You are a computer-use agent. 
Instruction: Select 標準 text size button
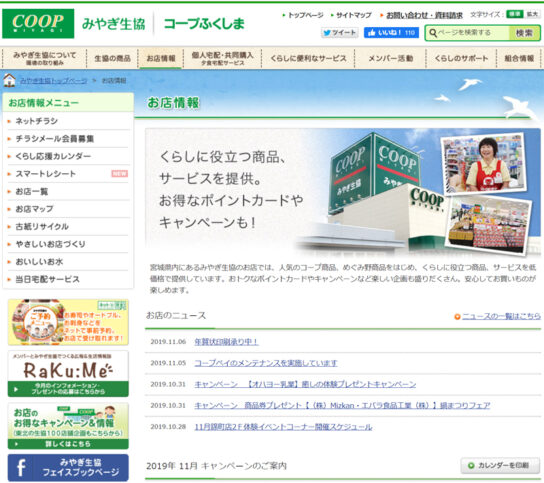pyautogui.click(x=515, y=14)
